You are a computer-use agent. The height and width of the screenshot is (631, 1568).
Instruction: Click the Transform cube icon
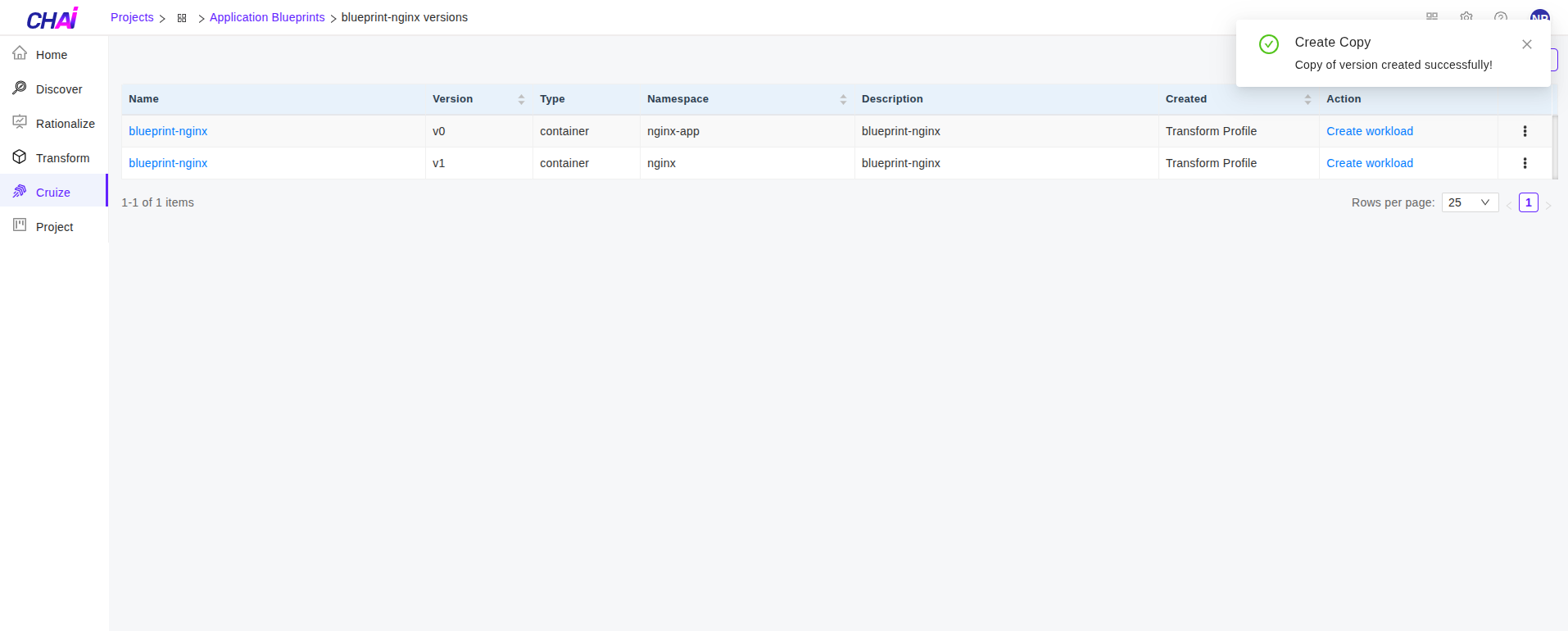(x=20, y=157)
